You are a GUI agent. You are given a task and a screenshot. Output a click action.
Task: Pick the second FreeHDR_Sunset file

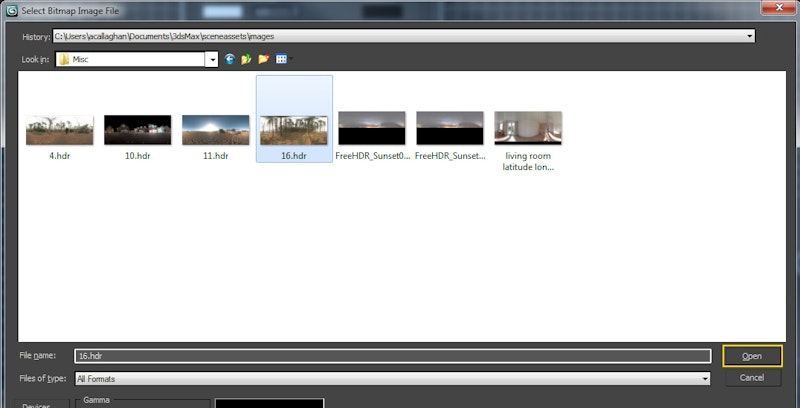tap(449, 130)
